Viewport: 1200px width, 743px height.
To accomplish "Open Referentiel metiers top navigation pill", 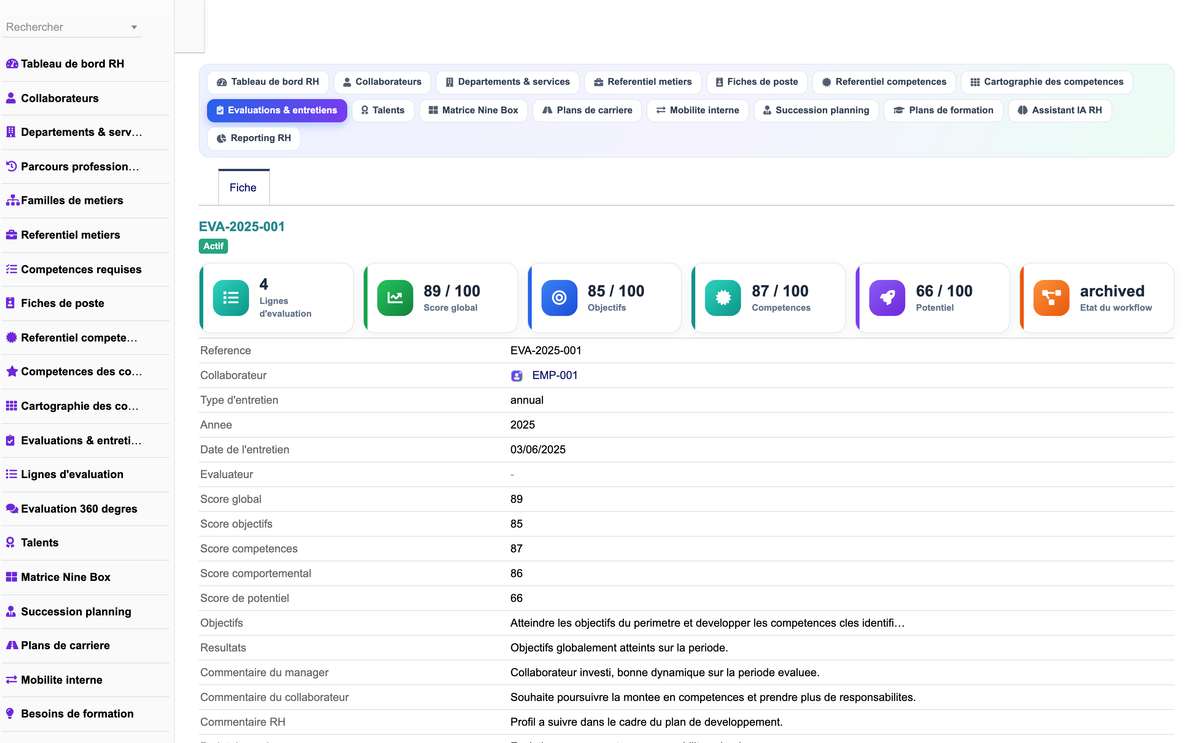I will (x=643, y=82).
